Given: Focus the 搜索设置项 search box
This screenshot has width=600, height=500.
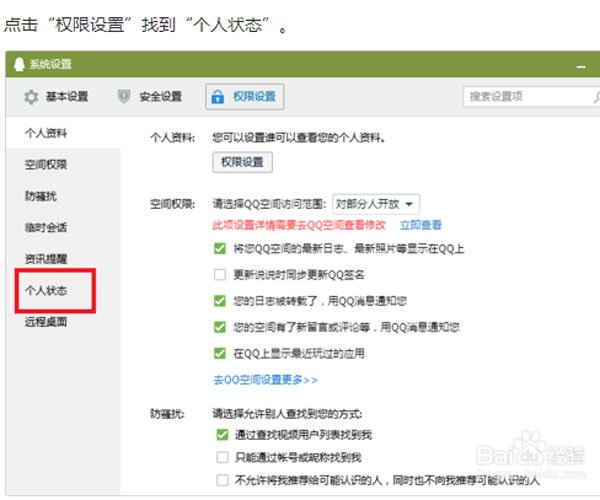Looking at the screenshot, I should tap(530, 97).
